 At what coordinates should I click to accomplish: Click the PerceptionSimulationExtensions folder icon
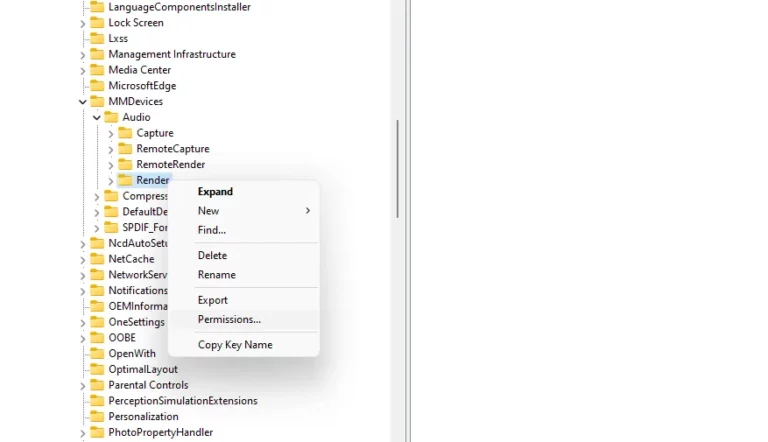coord(97,401)
